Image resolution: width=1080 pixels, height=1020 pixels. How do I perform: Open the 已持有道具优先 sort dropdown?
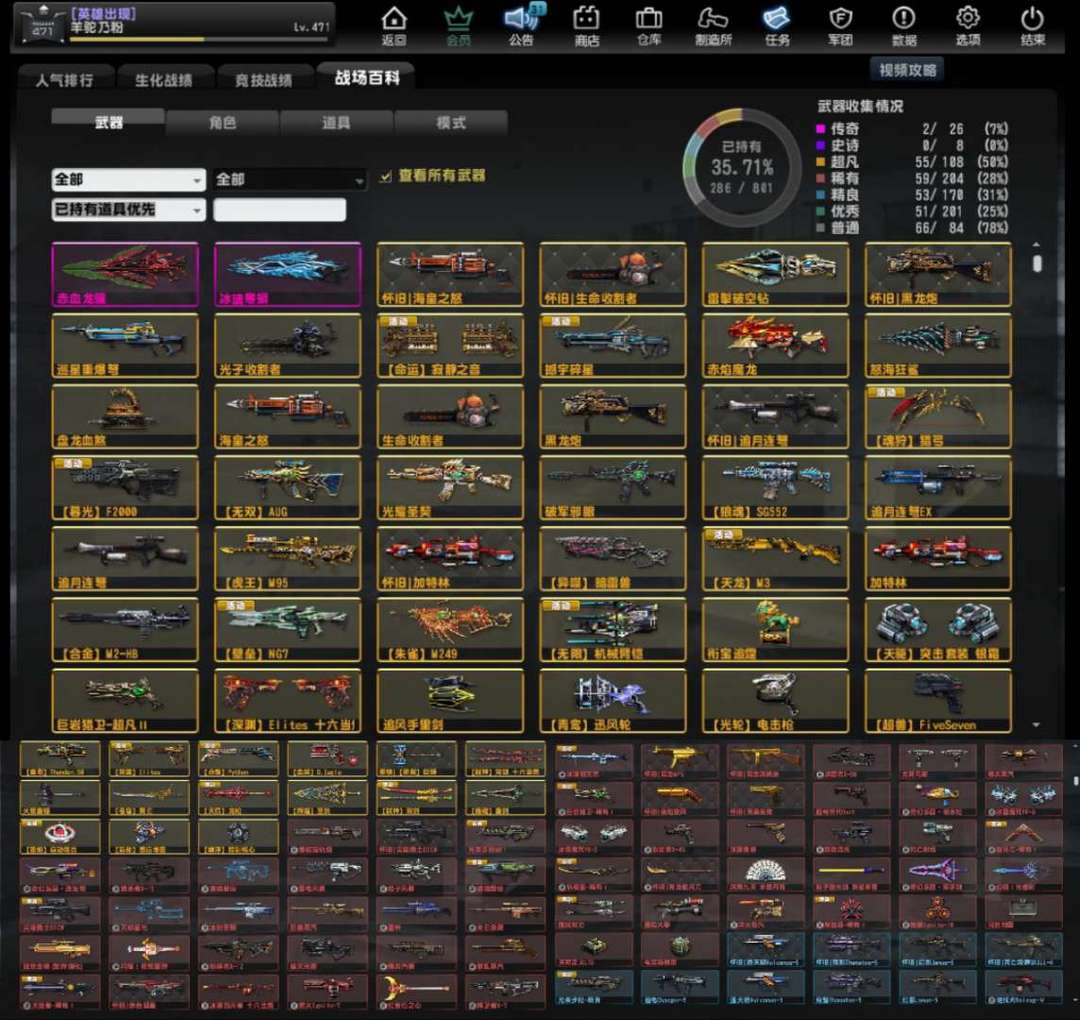click(128, 210)
